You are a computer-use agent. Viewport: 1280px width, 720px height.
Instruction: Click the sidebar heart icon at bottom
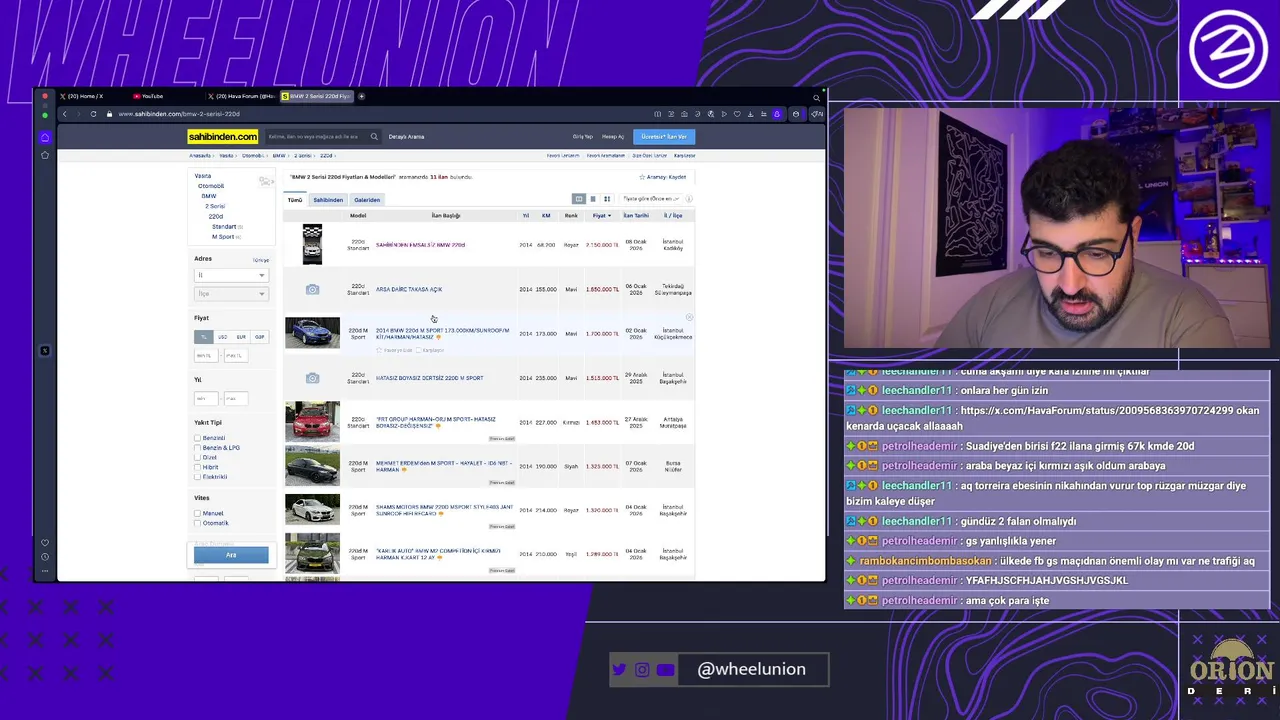[x=44, y=543]
